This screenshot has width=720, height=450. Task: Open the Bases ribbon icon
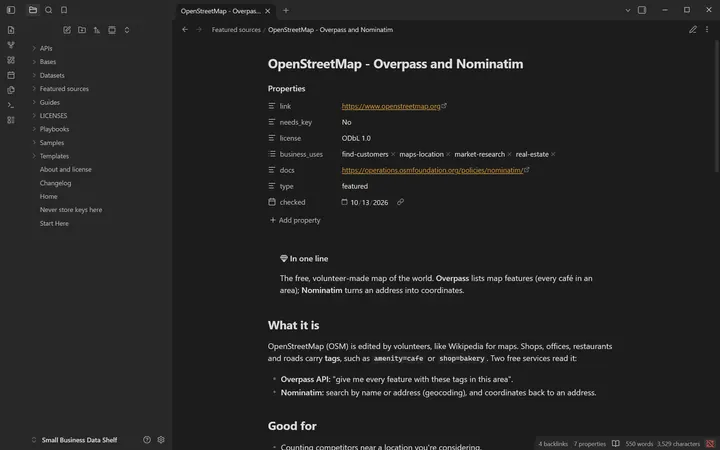11,120
